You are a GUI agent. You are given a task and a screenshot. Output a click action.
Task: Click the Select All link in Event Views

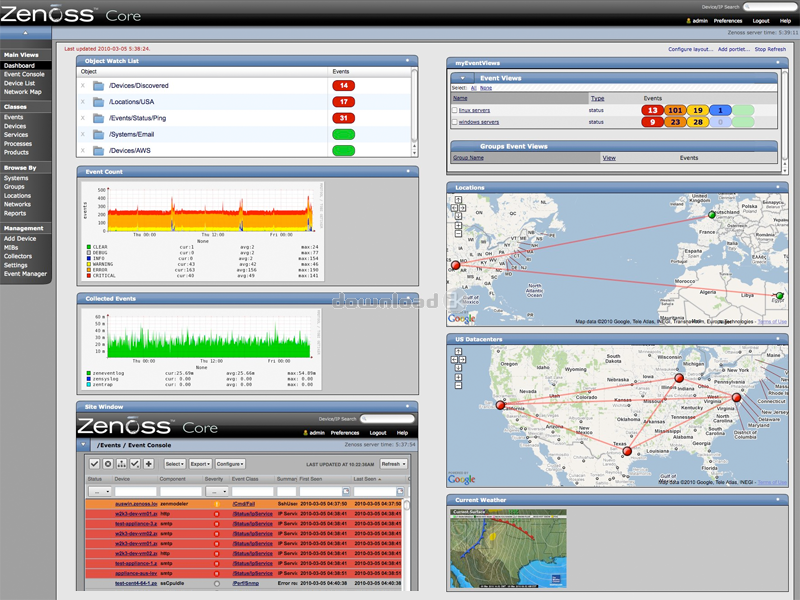click(473, 88)
